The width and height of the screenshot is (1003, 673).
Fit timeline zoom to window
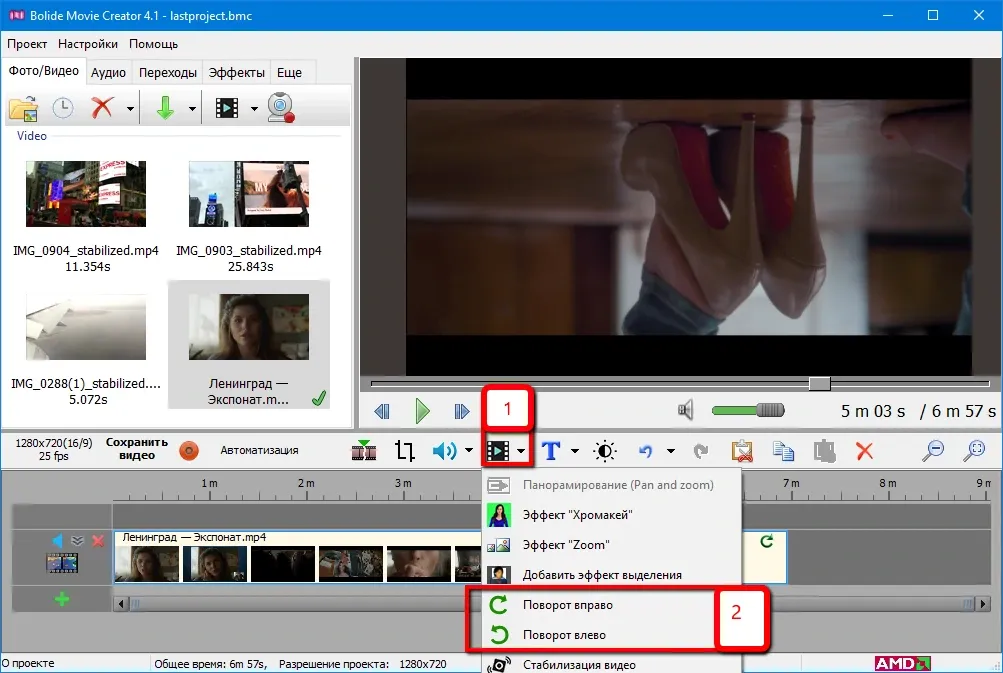[974, 450]
